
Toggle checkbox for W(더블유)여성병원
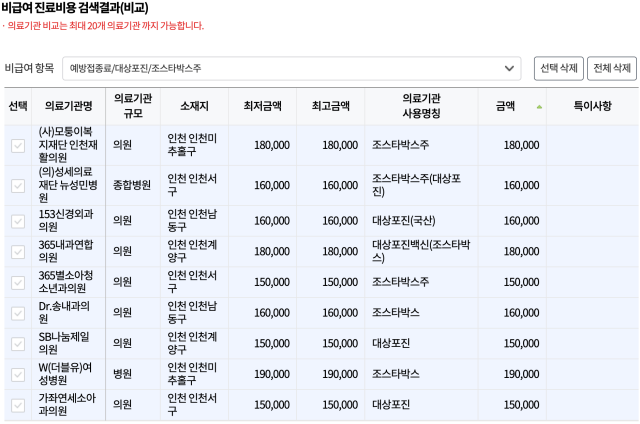(18, 374)
